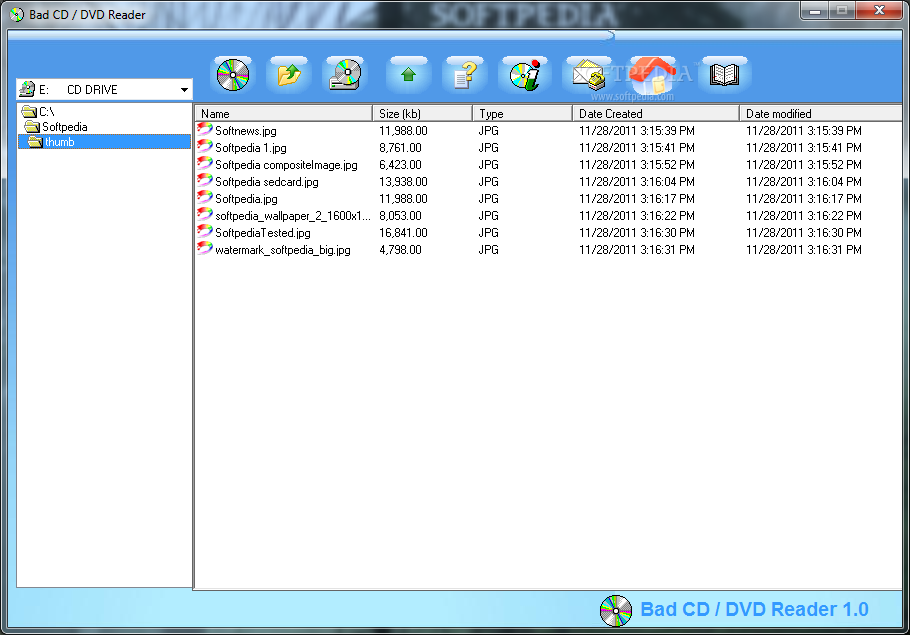910x635 pixels.
Task: Sort by the Date modified column header
Action: pyautogui.click(x=821, y=114)
